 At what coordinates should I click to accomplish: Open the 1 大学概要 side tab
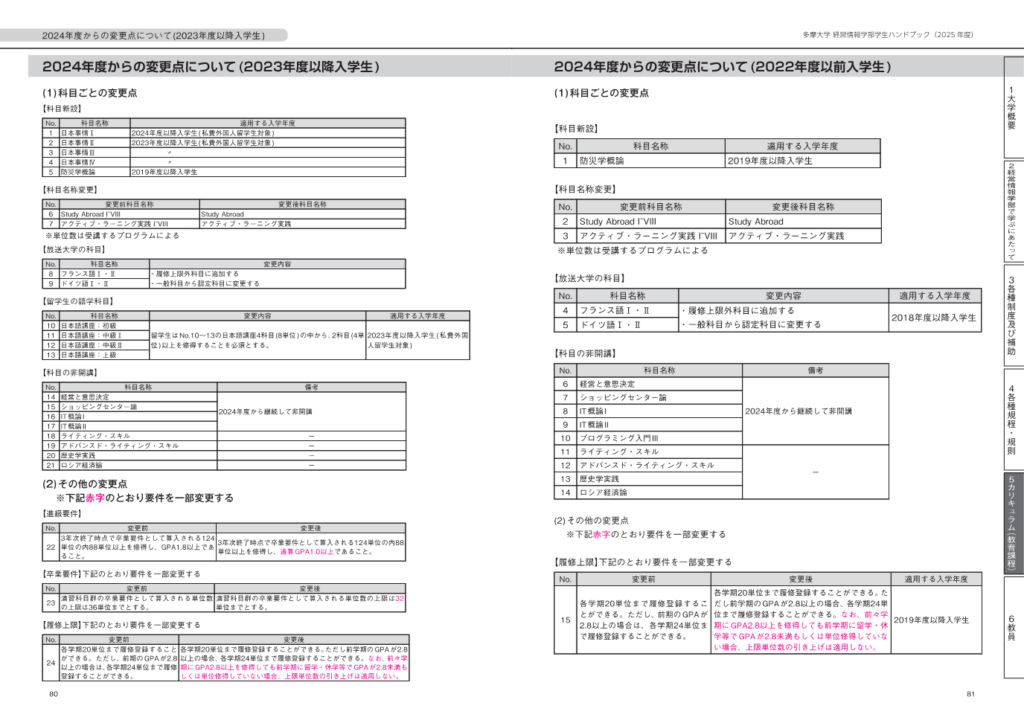[x=1011, y=103]
